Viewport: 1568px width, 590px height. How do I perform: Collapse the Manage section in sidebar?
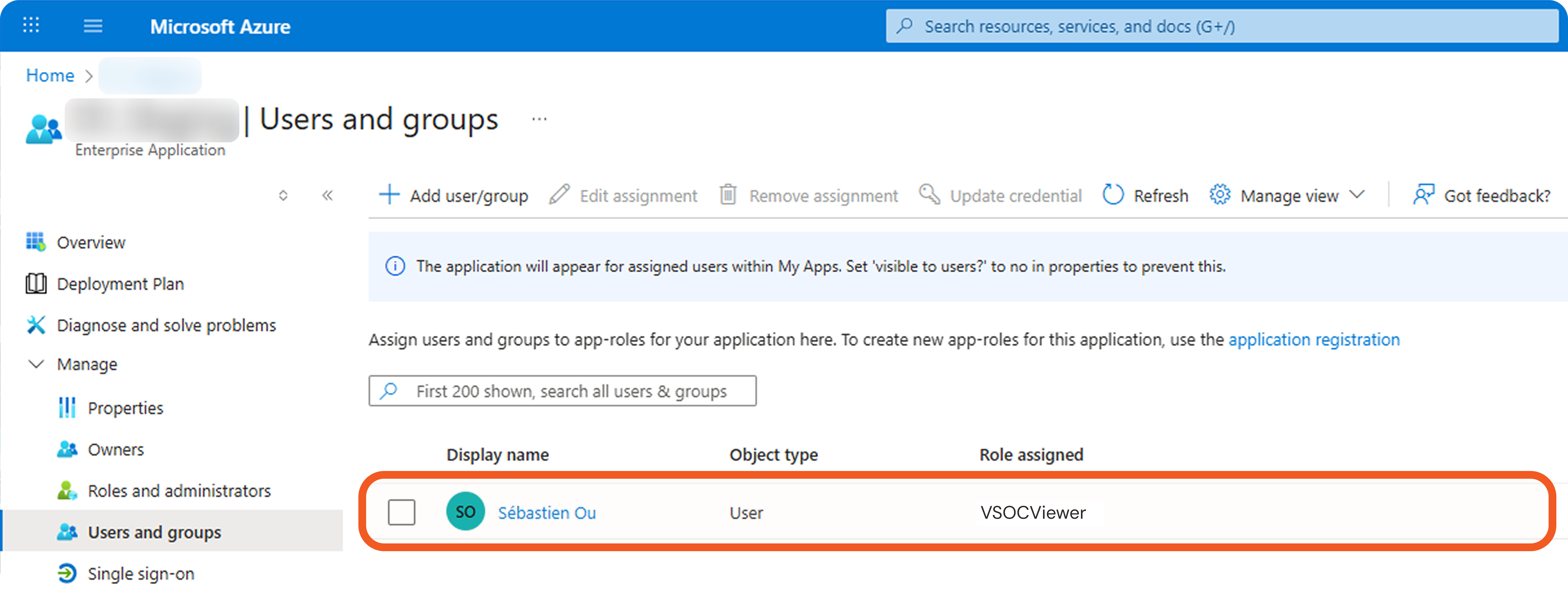click(x=37, y=364)
